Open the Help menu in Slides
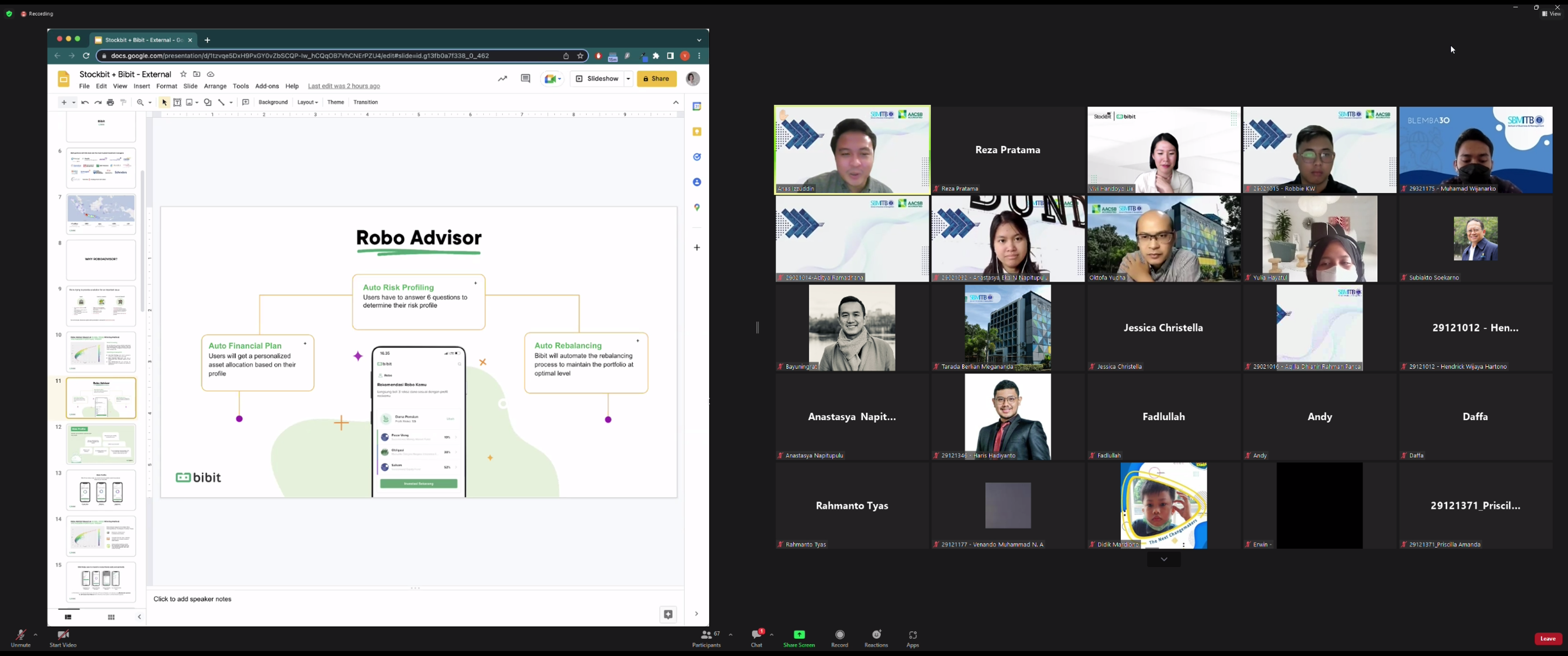The width and height of the screenshot is (1568, 656). 292,87
